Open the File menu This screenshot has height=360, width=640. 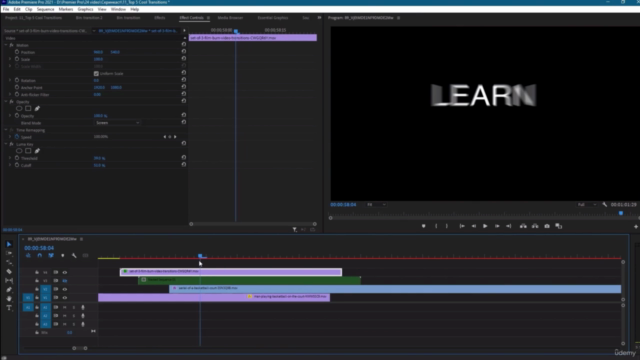(6, 9)
